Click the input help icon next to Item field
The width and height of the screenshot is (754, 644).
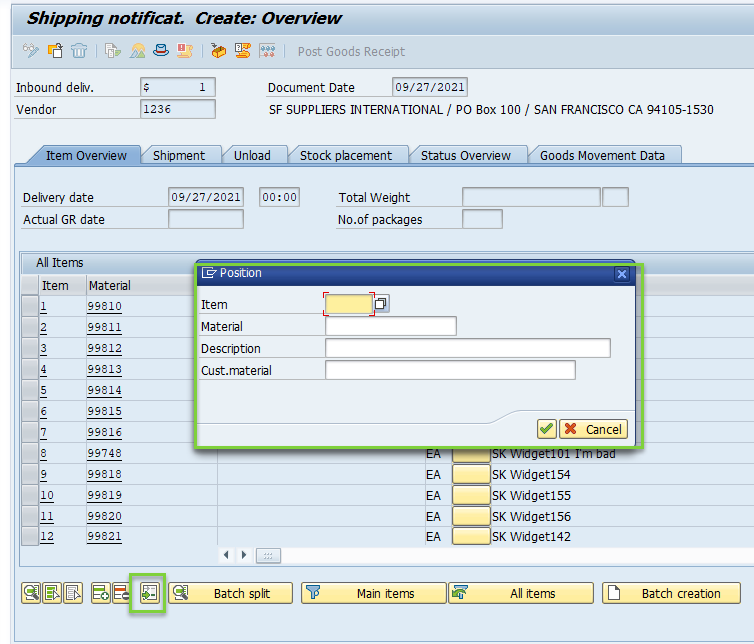tap(381, 303)
